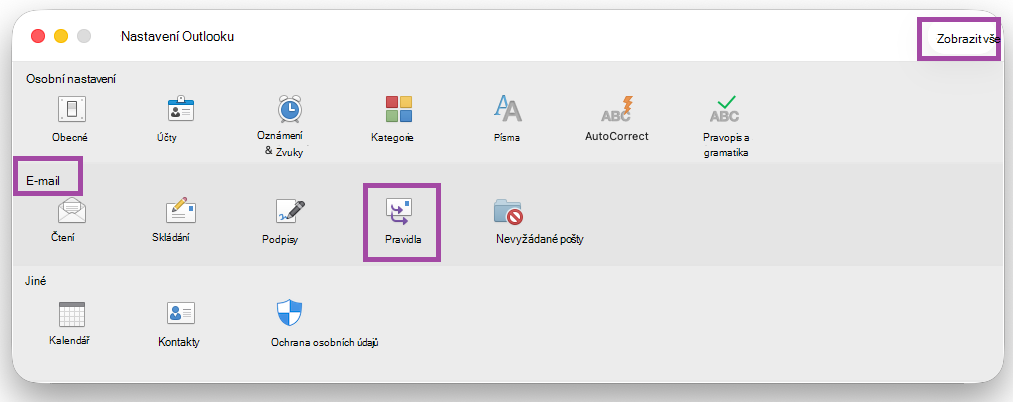Screen dimensions: 1013x402
Task: Open Obecné general settings icon
Action: click(x=71, y=109)
